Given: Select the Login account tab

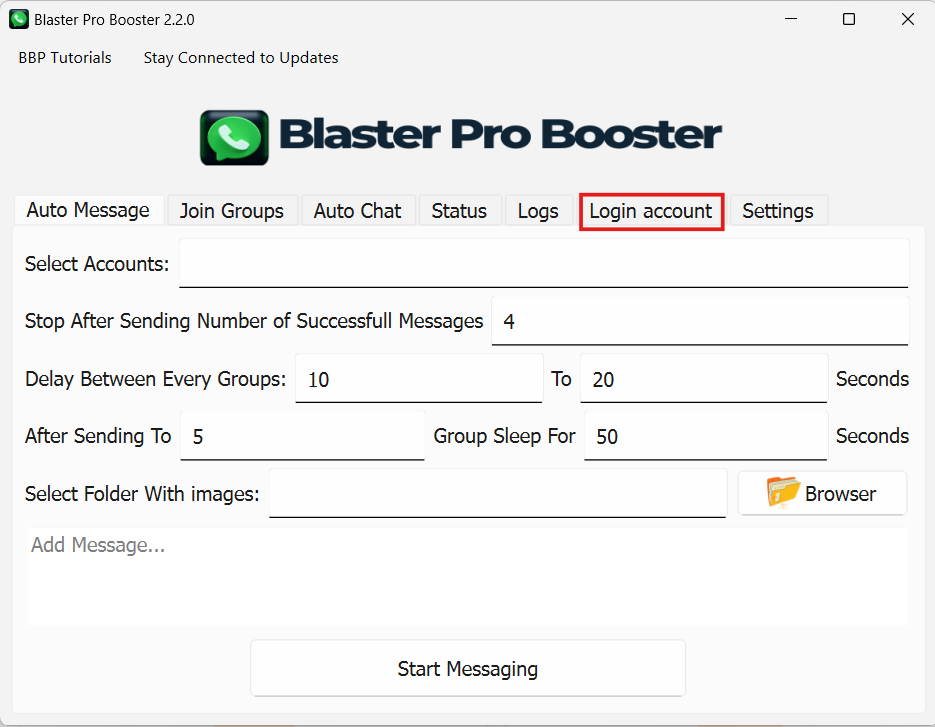Looking at the screenshot, I should (x=651, y=211).
